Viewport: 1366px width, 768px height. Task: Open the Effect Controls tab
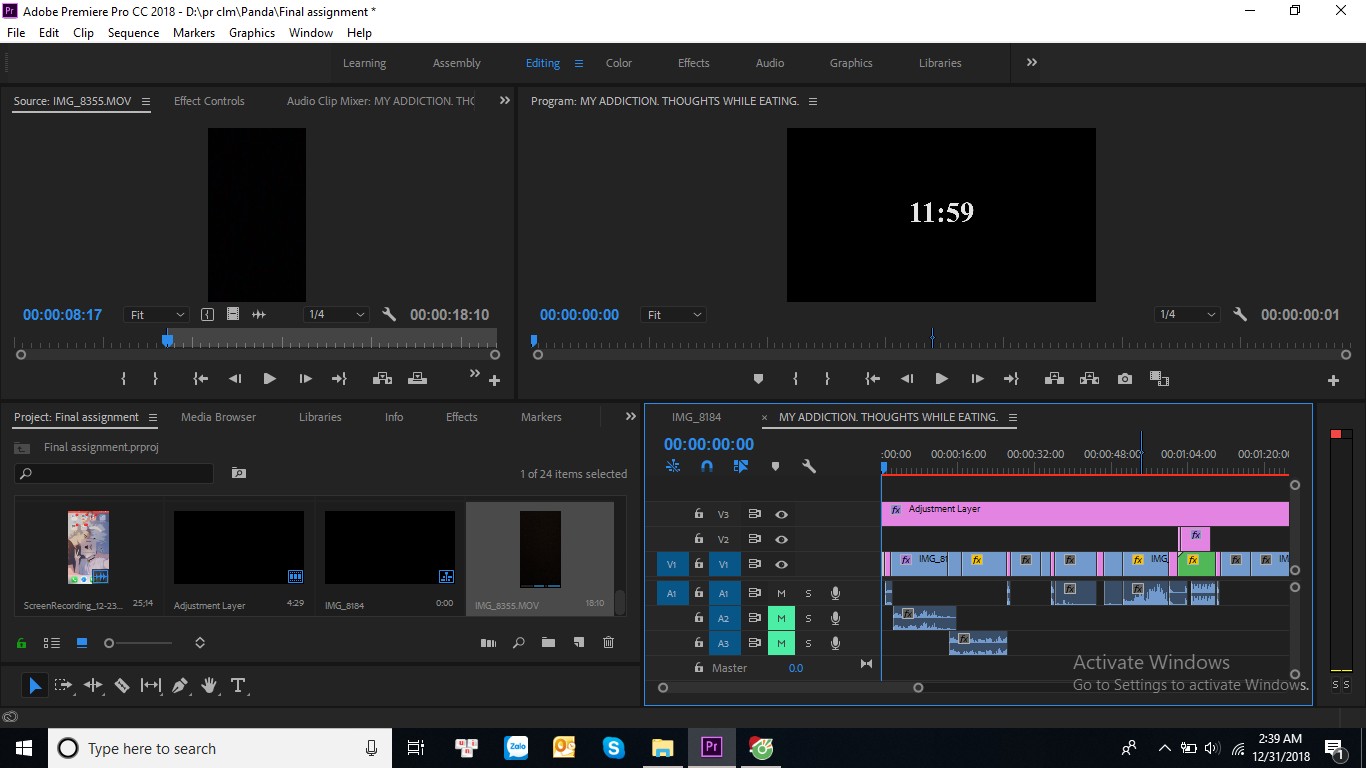pos(209,101)
